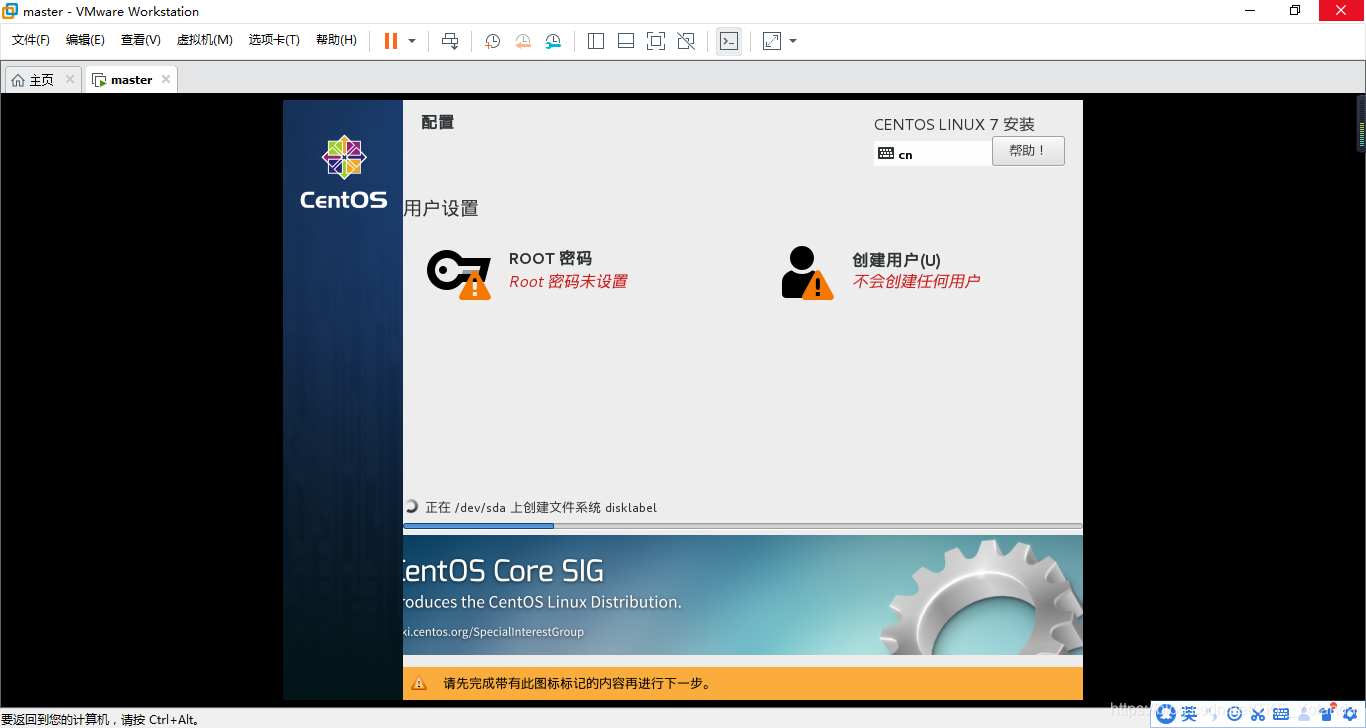Enter full screen mode icon
The image size is (1366, 728).
656,41
